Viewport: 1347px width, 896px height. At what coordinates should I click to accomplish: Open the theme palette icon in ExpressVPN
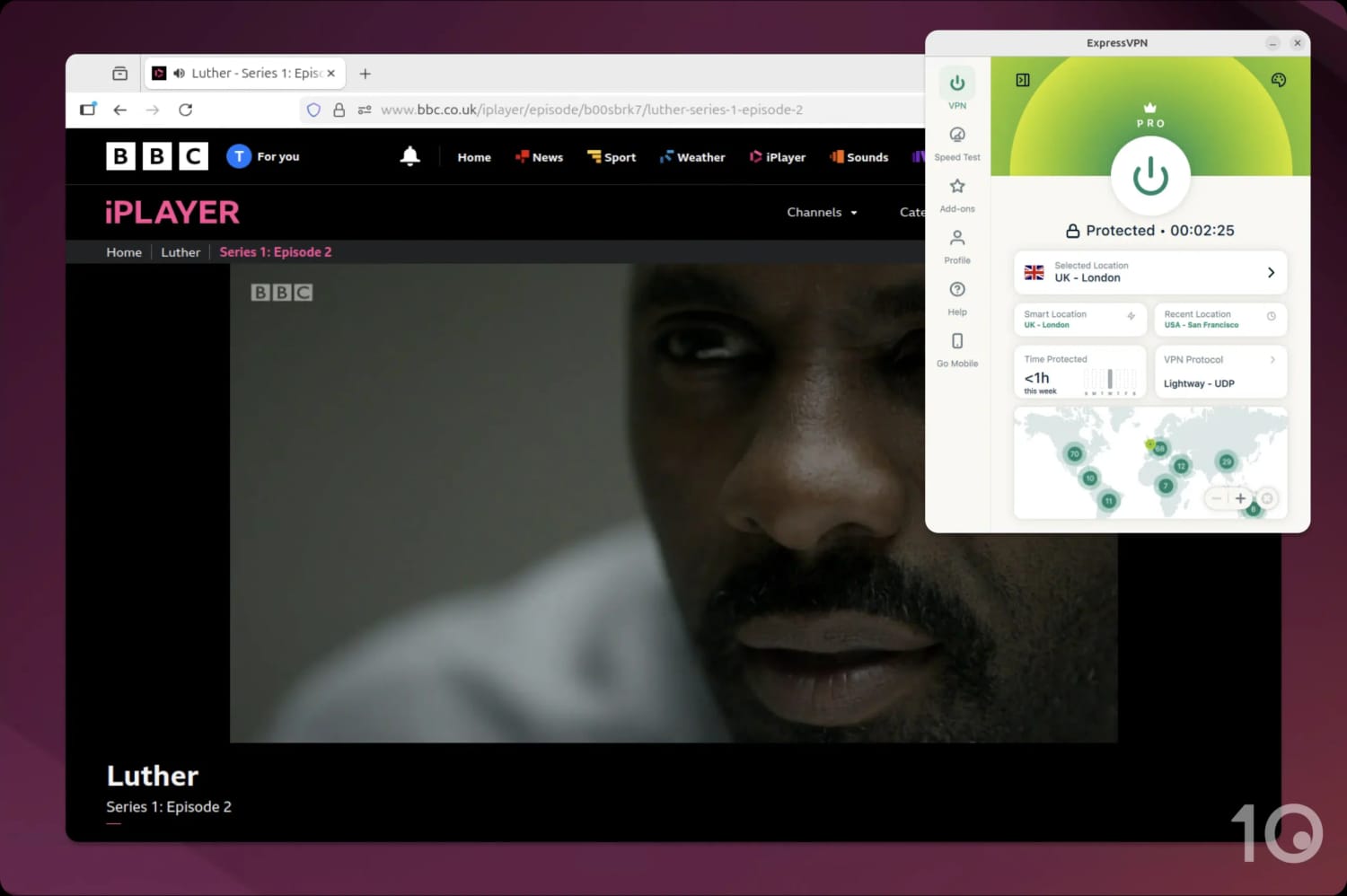[x=1279, y=80]
